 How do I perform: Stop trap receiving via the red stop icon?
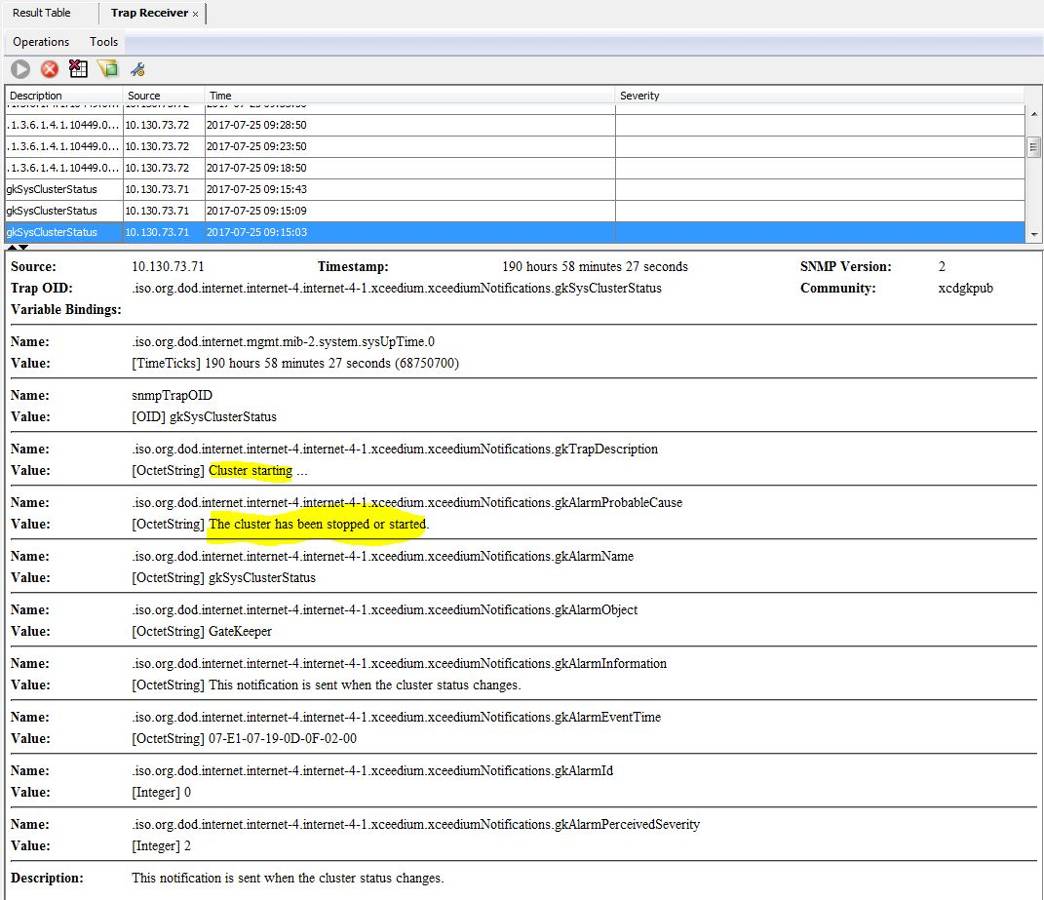[48, 68]
